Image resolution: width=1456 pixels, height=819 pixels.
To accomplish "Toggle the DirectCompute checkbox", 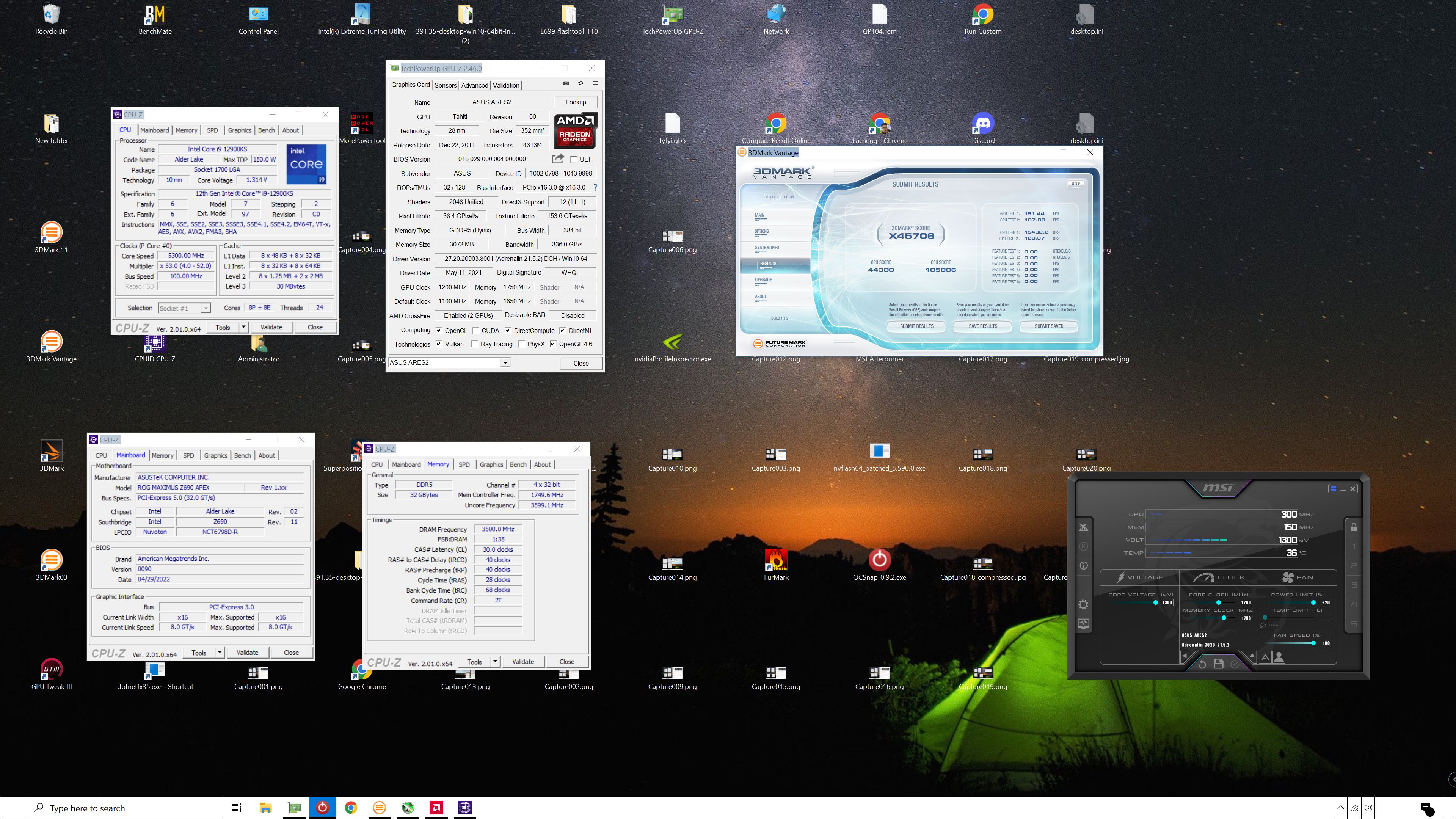I will [508, 331].
